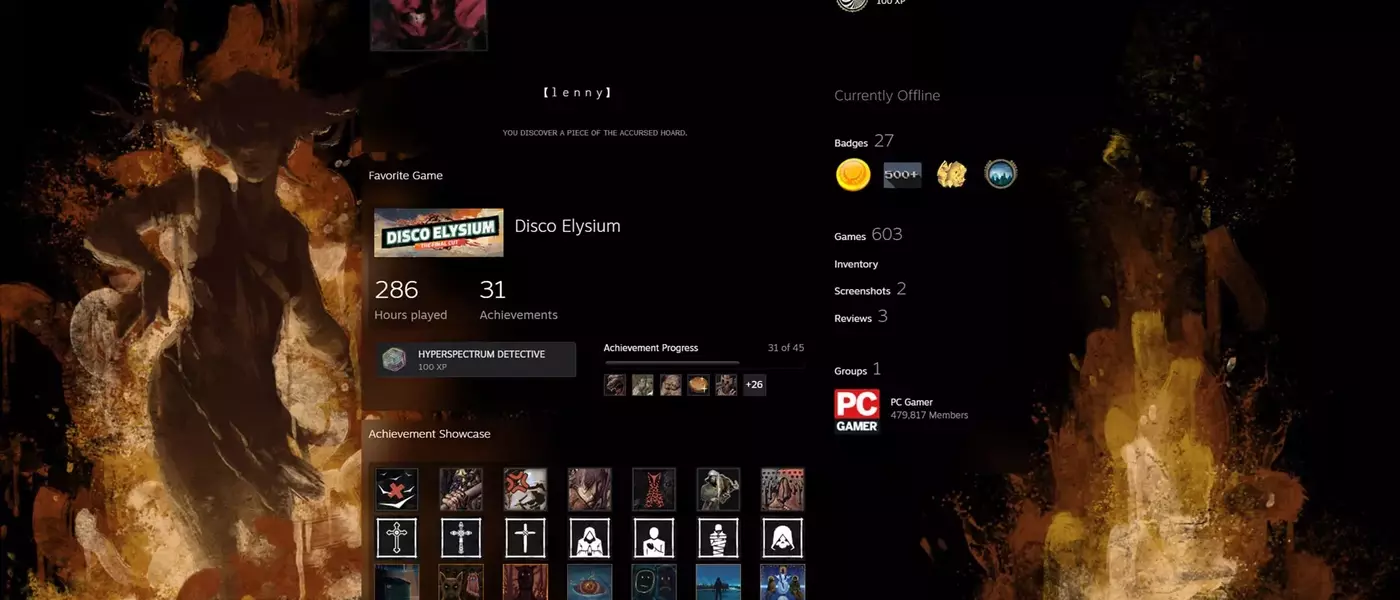This screenshot has width=1400, height=600.
Task: View the Screenshots 2 link
Action: click(870, 289)
